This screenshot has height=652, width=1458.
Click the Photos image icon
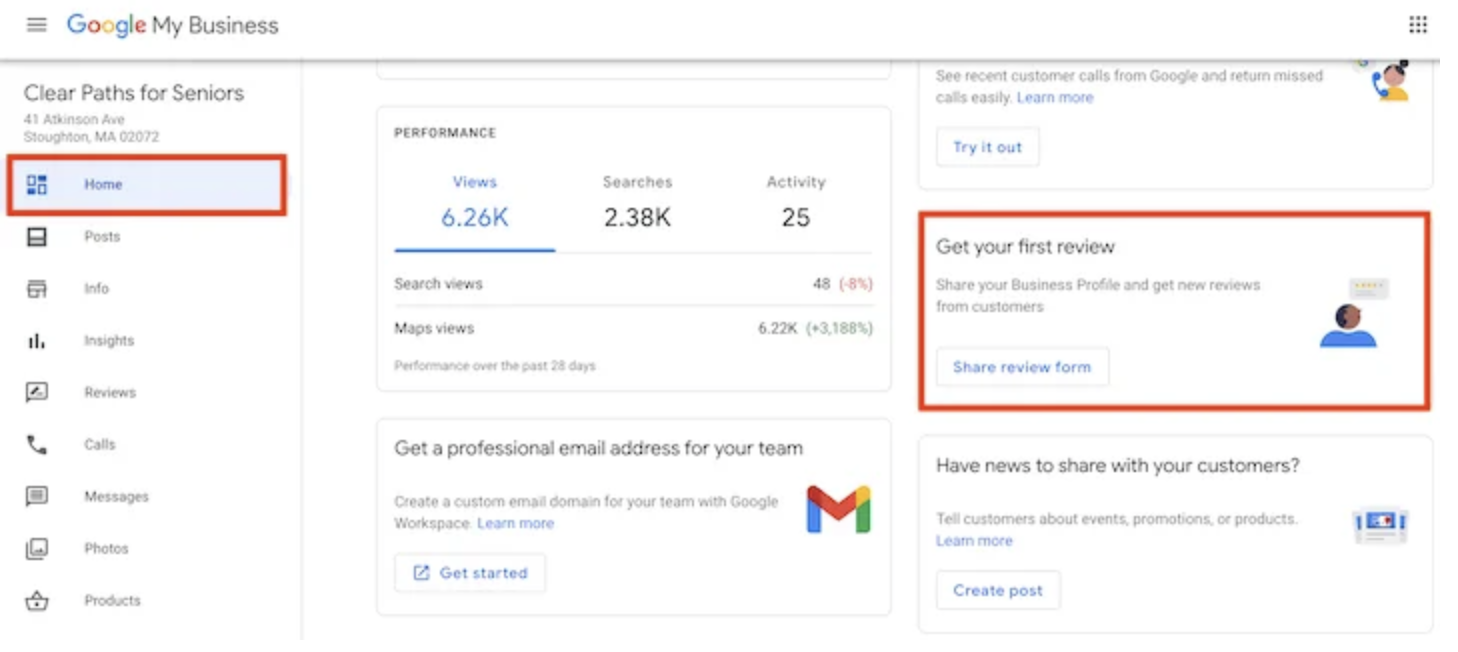(37, 549)
